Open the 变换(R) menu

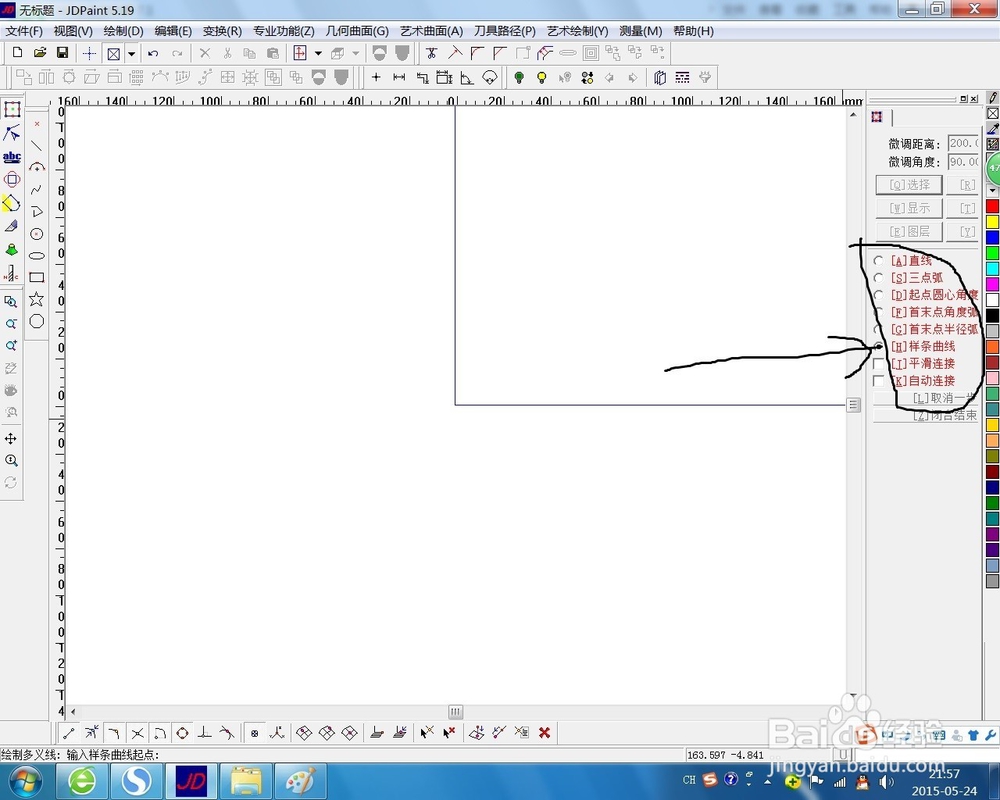pos(222,31)
